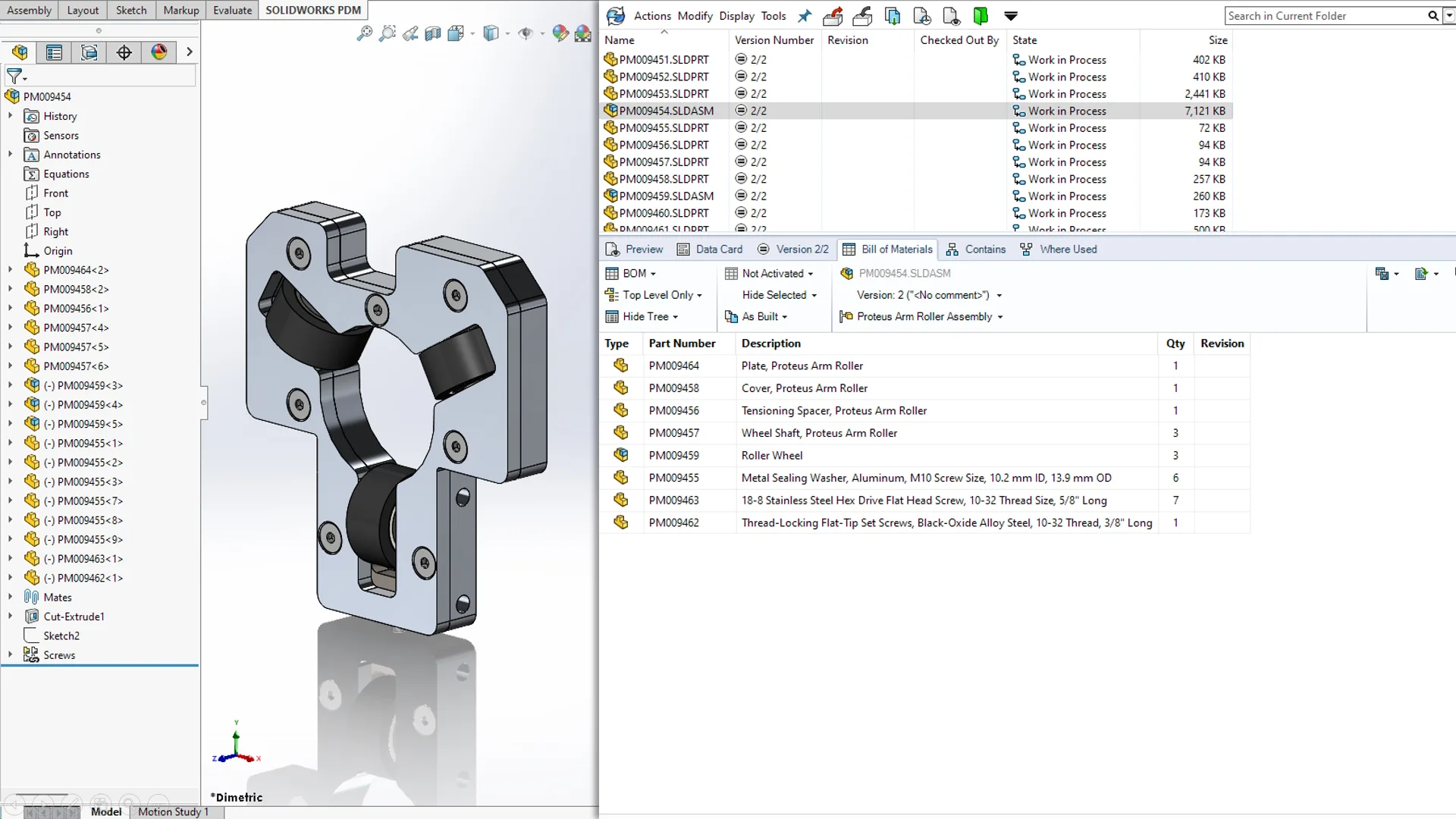Open the Edit Appearance tool

(x=560, y=34)
